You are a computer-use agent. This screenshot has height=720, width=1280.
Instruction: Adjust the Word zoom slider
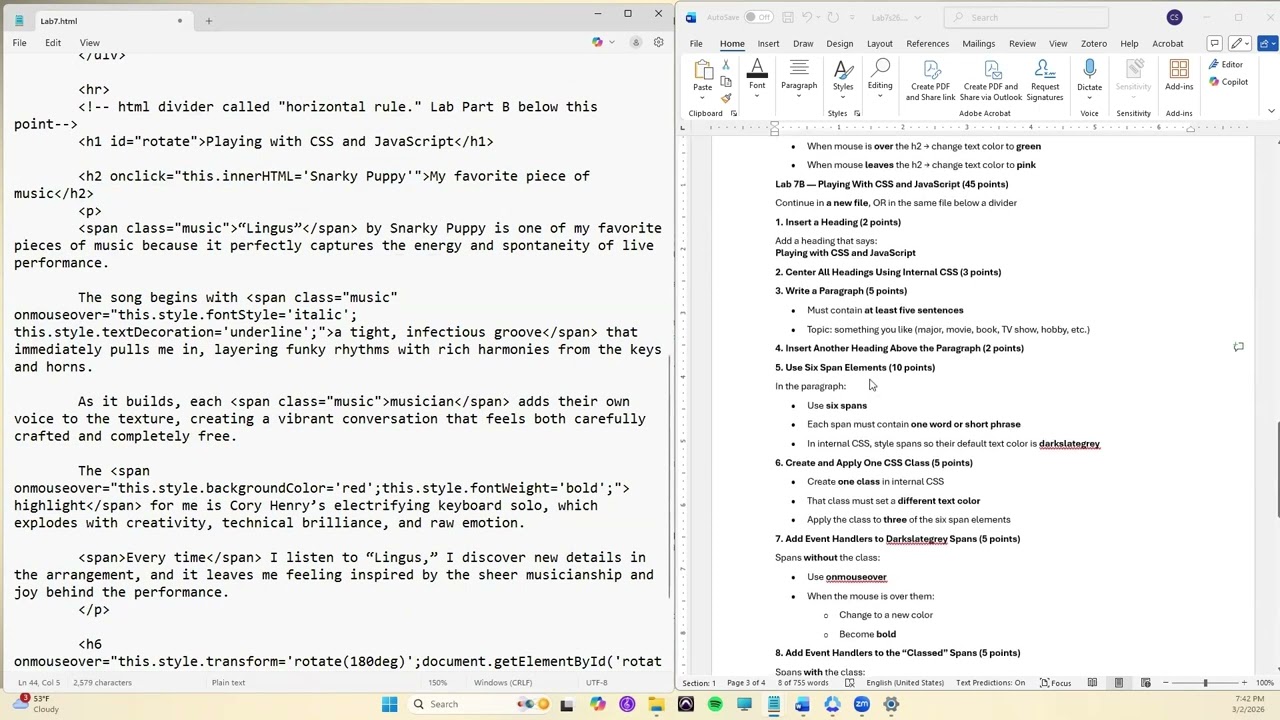click(x=1205, y=683)
